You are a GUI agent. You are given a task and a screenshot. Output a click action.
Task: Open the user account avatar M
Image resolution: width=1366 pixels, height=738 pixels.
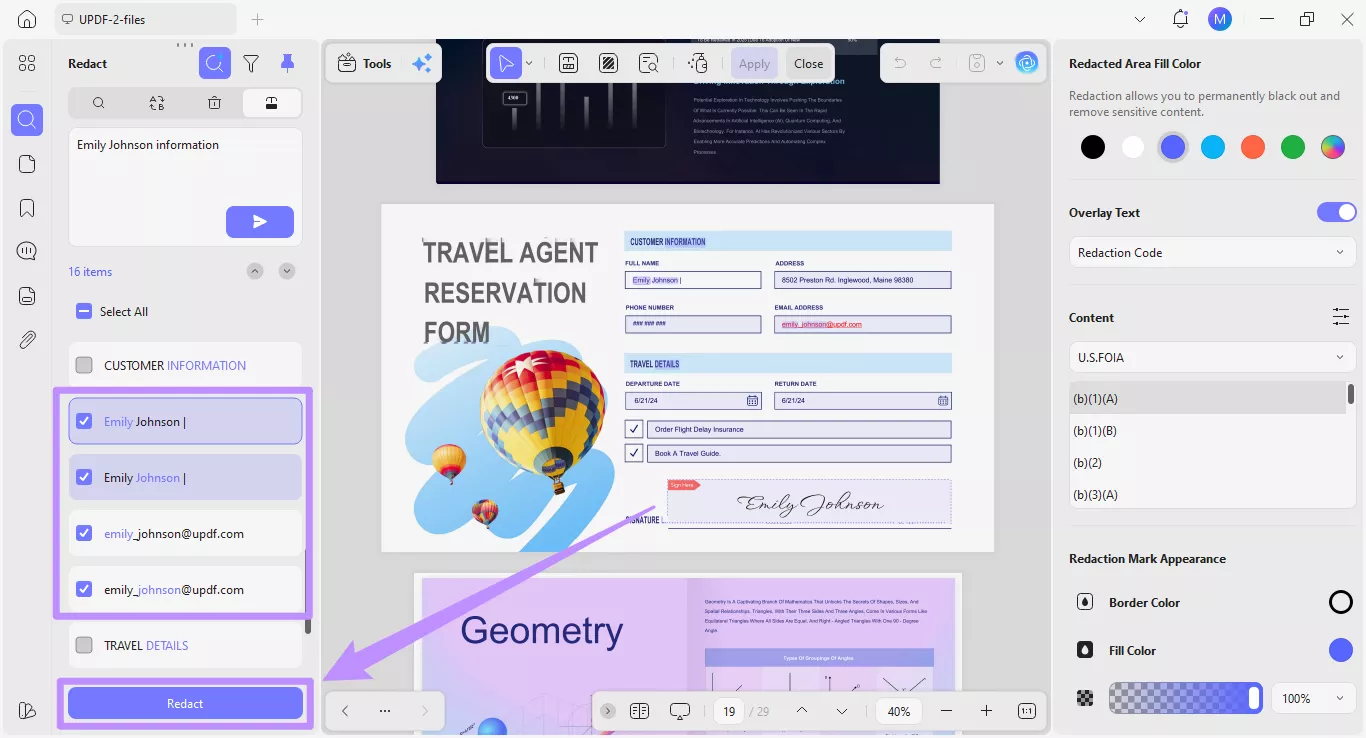pyautogui.click(x=1219, y=19)
